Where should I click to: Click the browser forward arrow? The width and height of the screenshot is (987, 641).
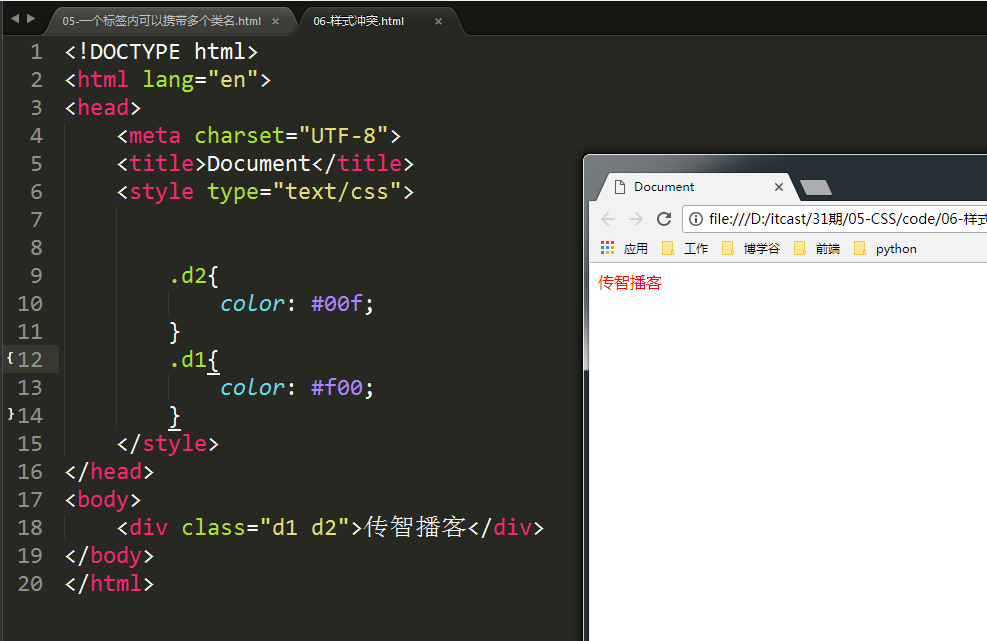coord(636,218)
